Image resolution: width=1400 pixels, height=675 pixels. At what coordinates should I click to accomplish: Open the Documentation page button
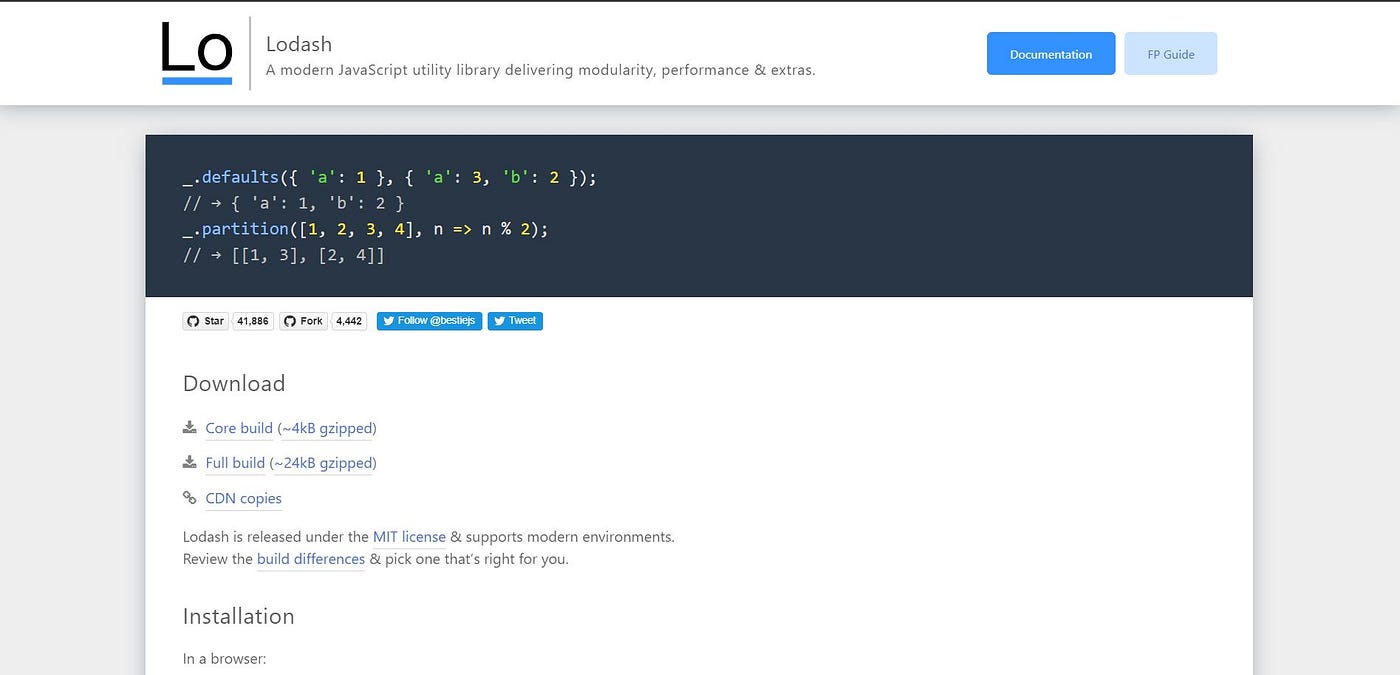(x=1051, y=54)
